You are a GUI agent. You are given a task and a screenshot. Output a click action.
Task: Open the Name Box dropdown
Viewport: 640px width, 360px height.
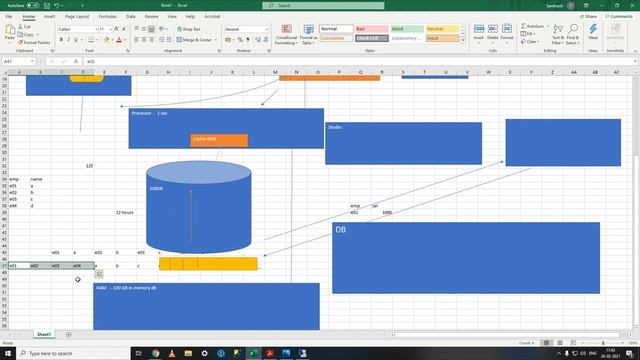(31, 61)
